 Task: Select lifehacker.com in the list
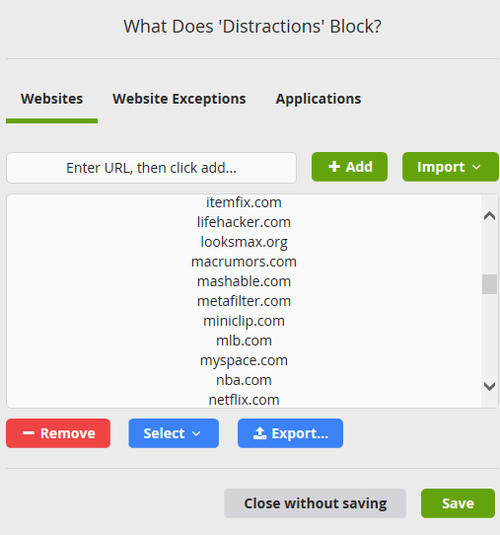(244, 222)
